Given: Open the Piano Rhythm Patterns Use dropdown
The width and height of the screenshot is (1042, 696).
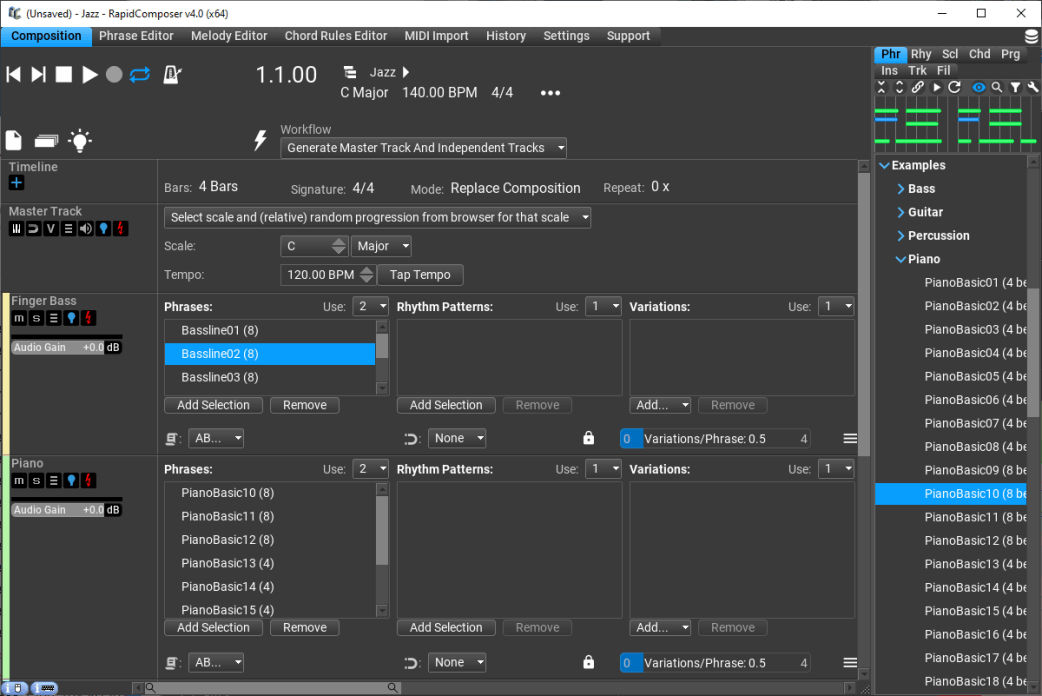Looking at the screenshot, I should (x=603, y=469).
